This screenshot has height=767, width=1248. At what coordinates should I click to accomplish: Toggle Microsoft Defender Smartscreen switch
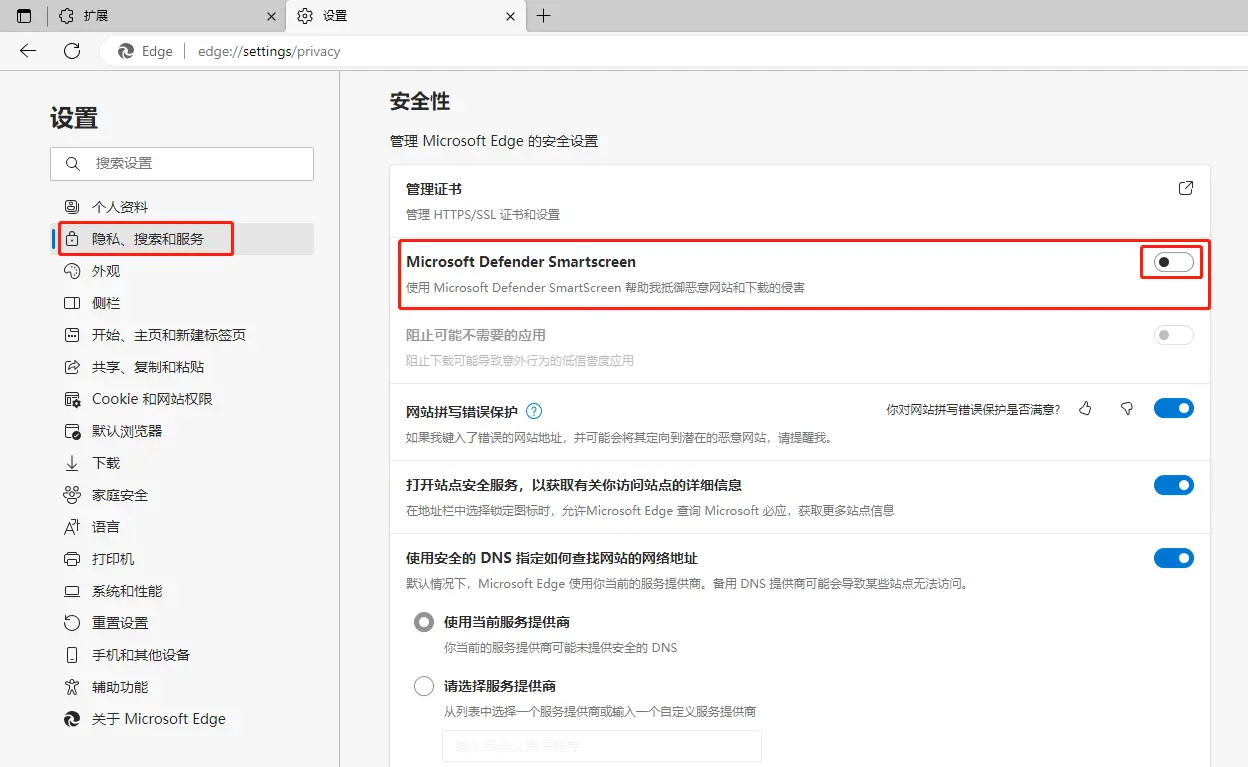click(1174, 262)
